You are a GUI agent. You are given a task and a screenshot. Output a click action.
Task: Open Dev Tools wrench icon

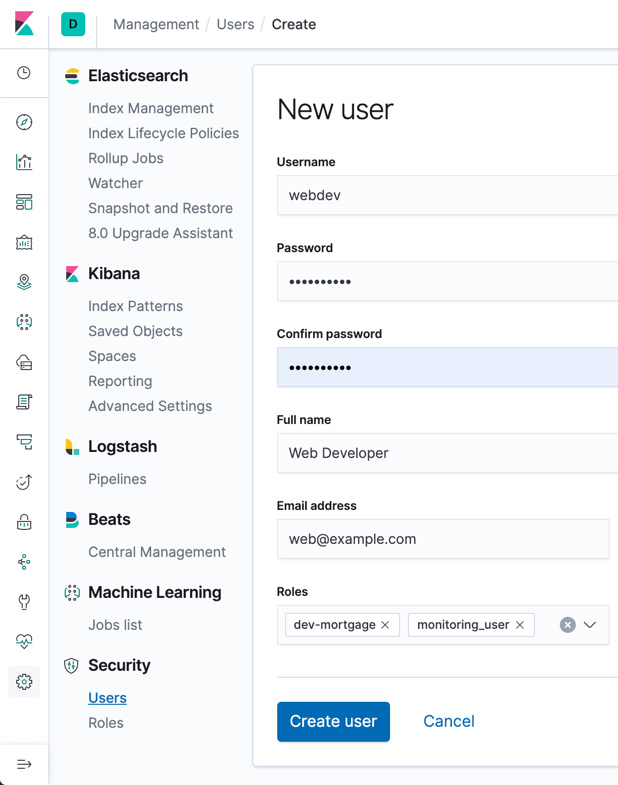click(x=24, y=602)
